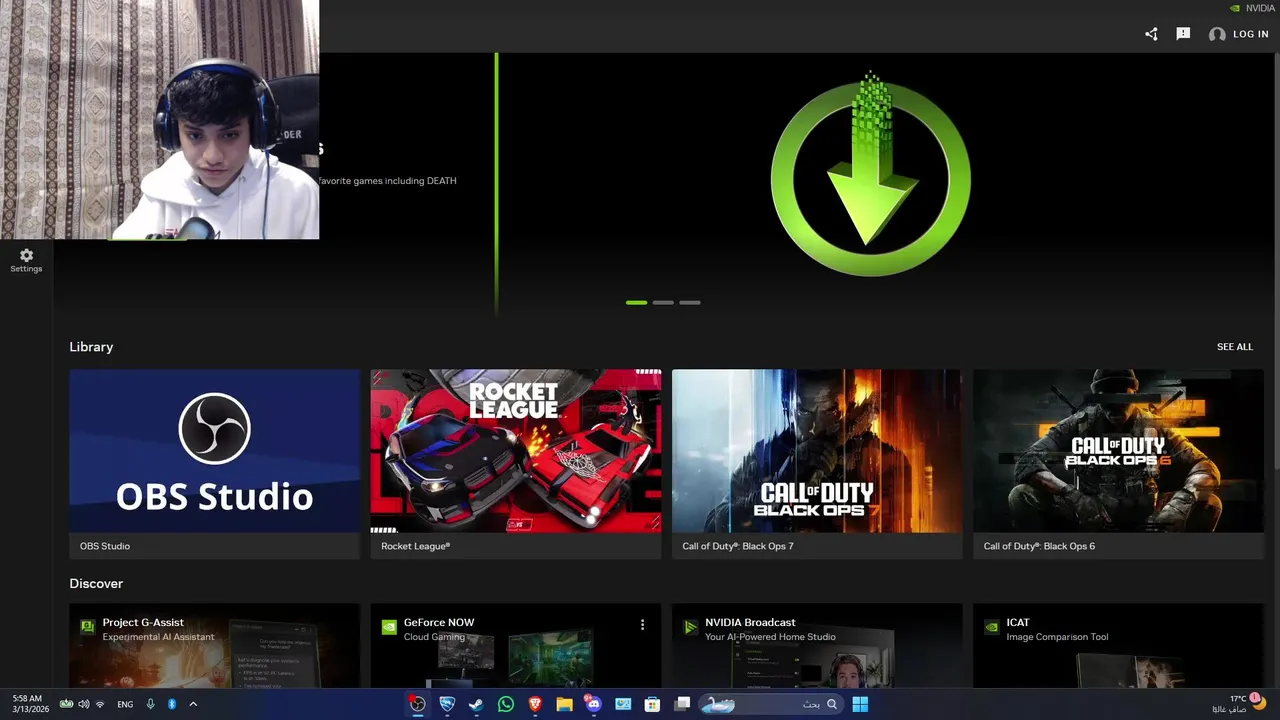Click SEE ALL in the Library section
Screen dimensions: 1280x720
click(x=1234, y=347)
